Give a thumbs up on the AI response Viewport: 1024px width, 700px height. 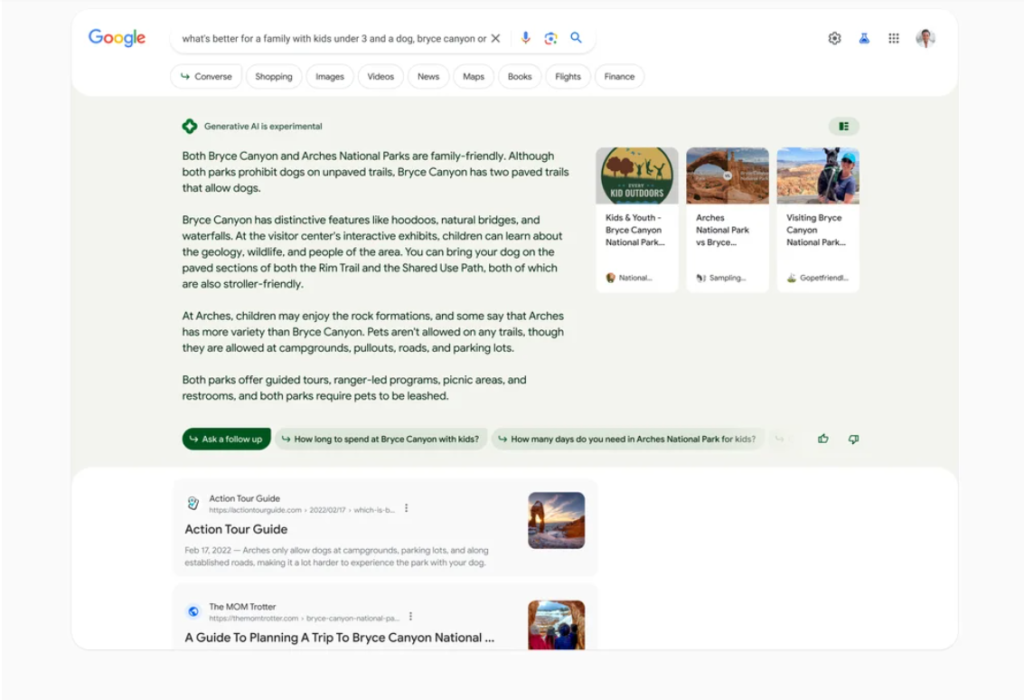point(823,439)
